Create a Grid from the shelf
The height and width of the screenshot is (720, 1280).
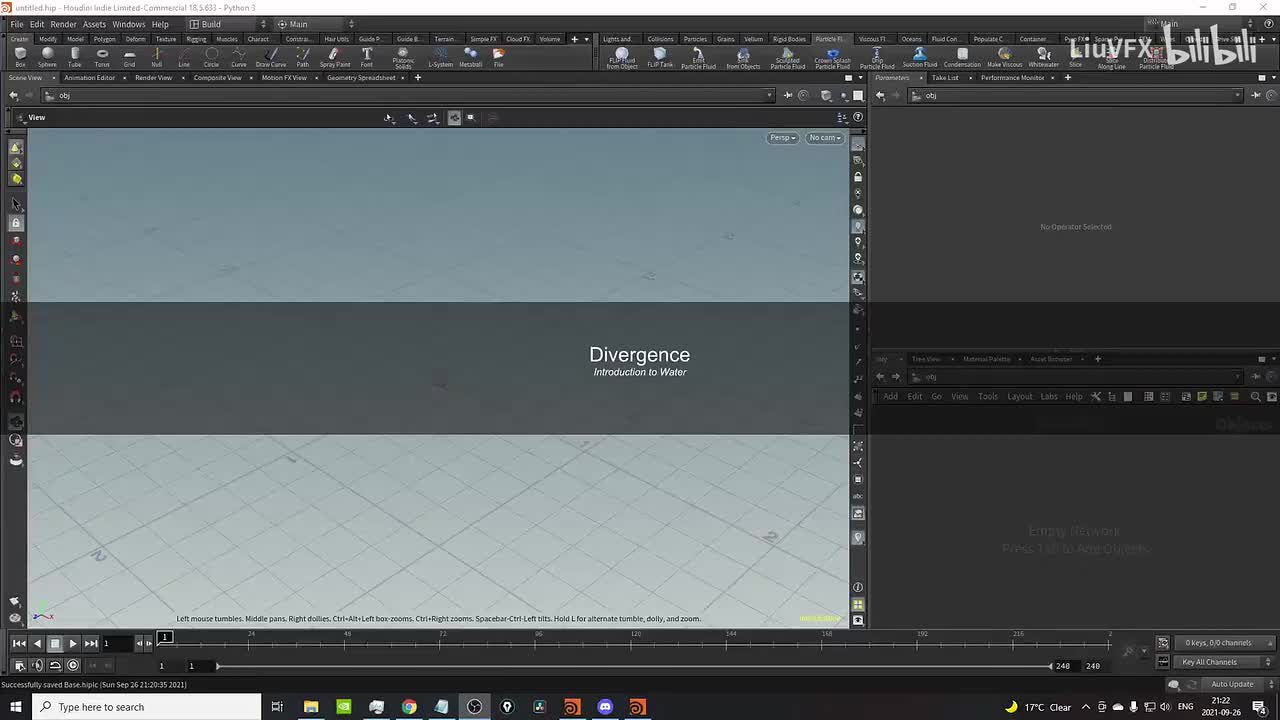click(129, 56)
